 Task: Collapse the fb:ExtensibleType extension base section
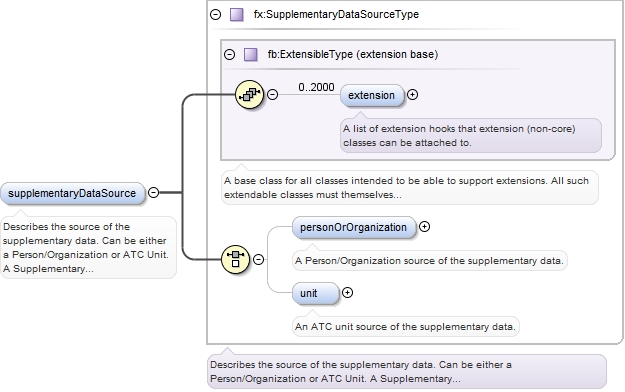click(230, 54)
